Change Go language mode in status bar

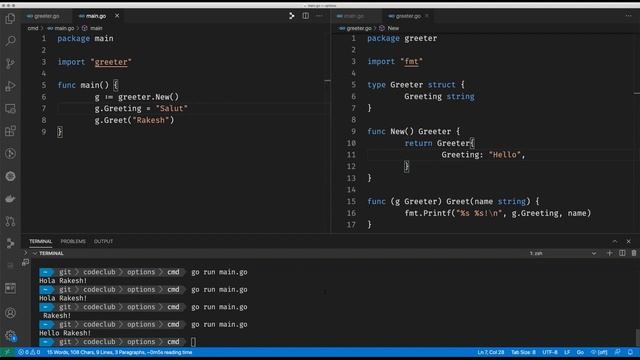[580, 352]
